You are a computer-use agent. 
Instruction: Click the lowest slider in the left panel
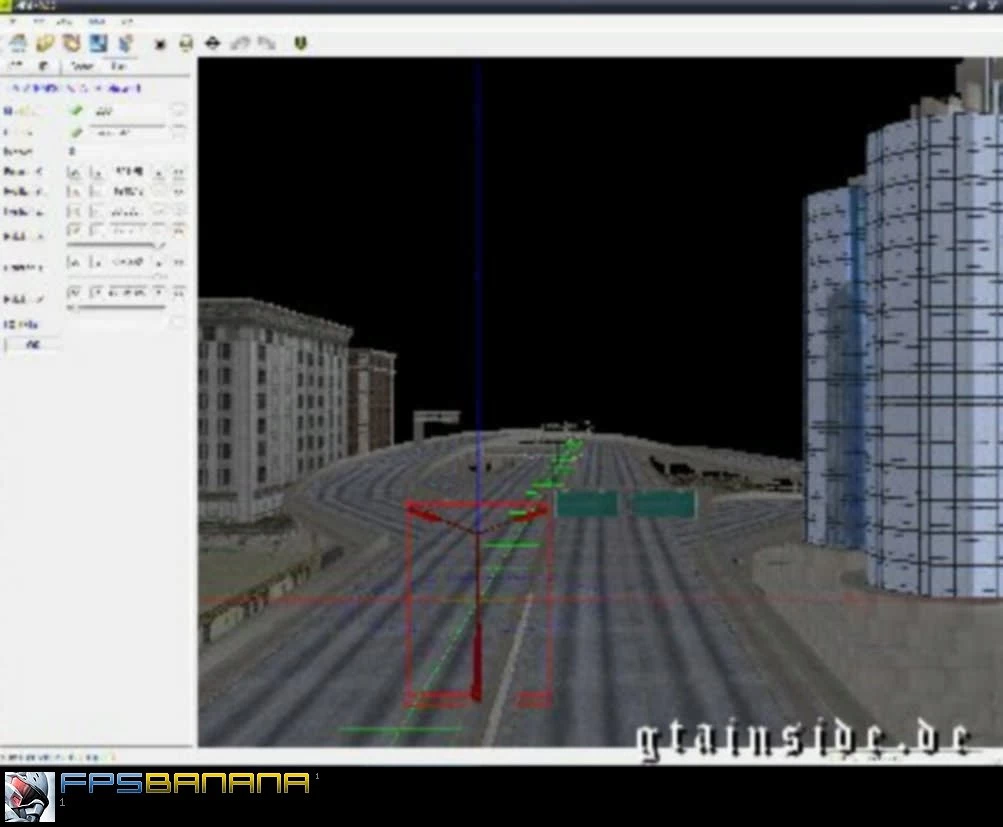[x=116, y=308]
